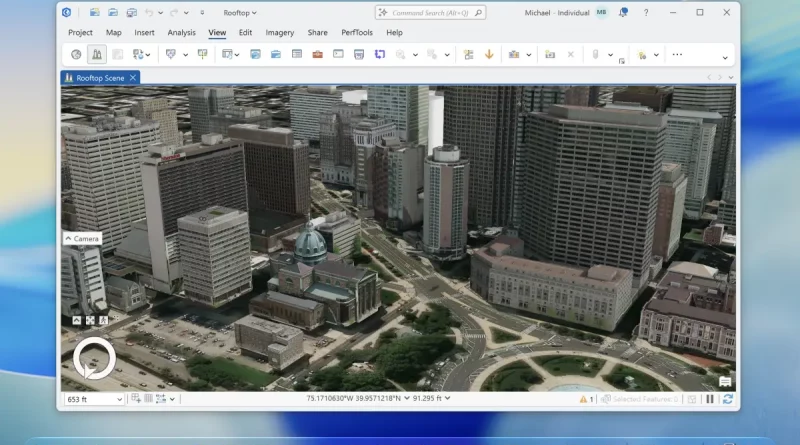Select the Local Scene buildings icon

(96, 55)
